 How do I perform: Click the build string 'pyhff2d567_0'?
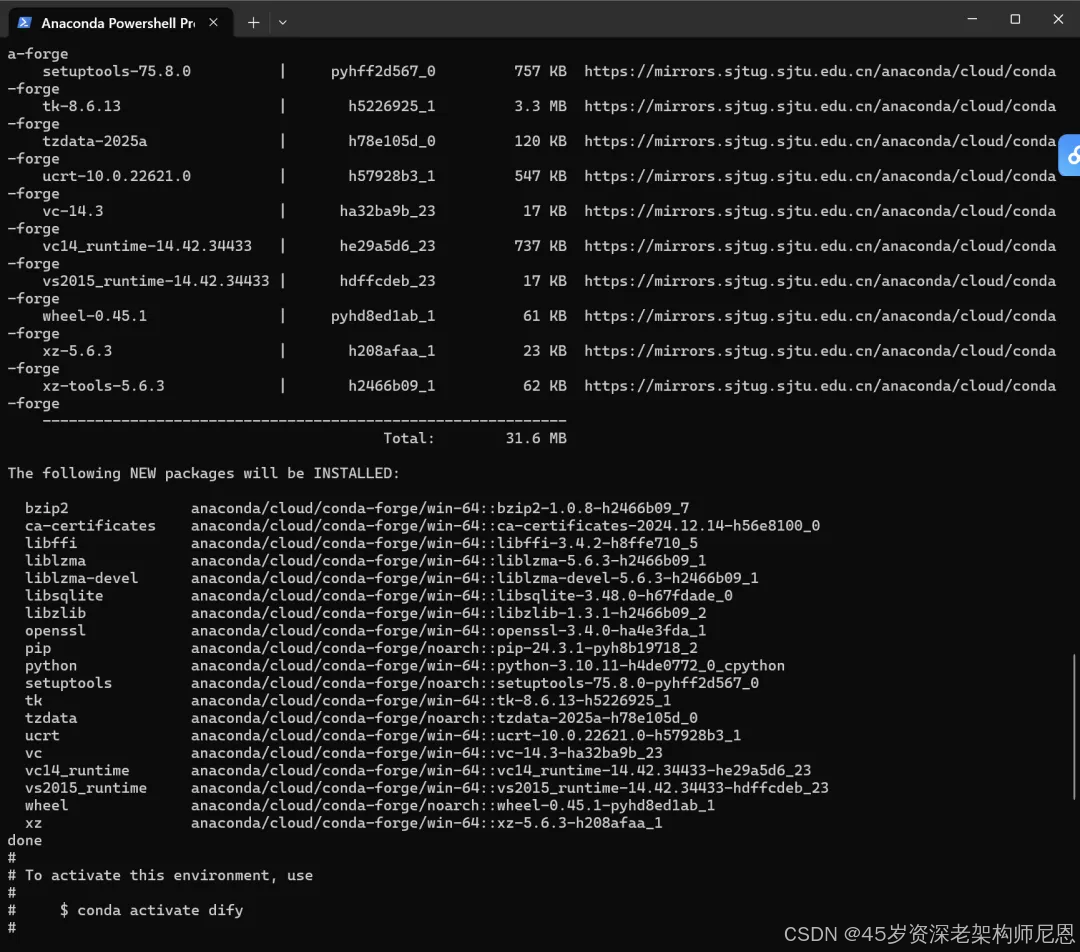point(383,71)
